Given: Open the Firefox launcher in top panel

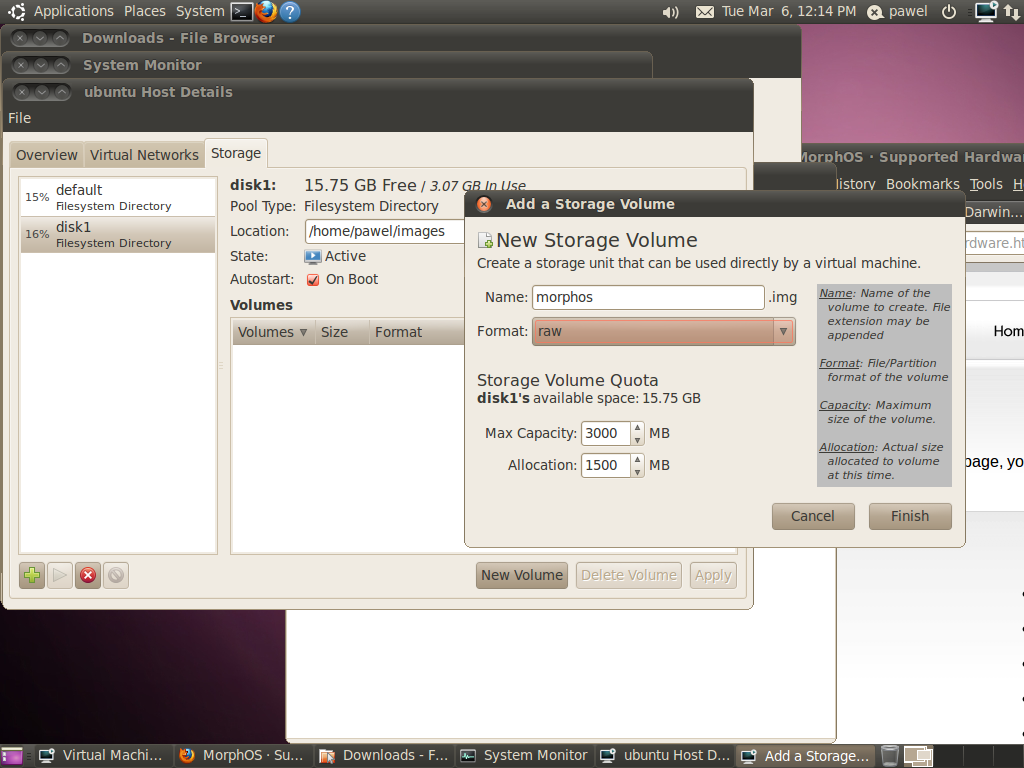Looking at the screenshot, I should pyautogui.click(x=266, y=12).
